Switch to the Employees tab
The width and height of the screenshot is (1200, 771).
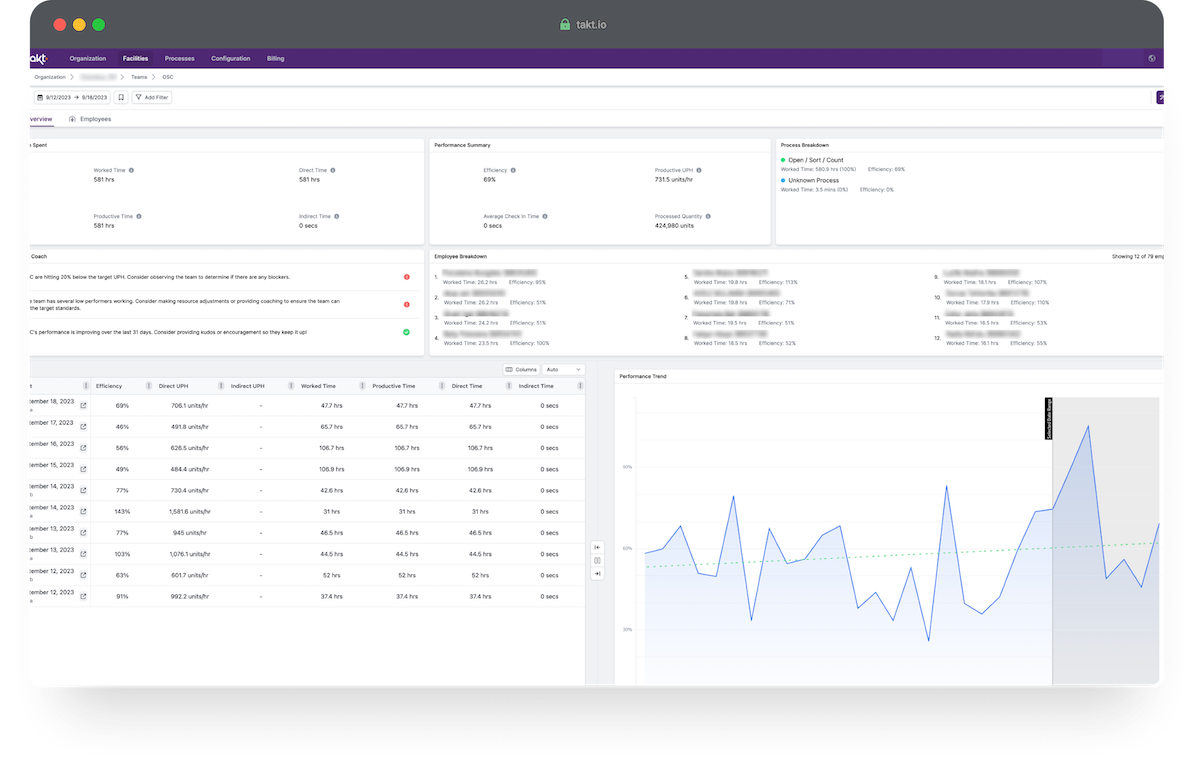point(90,119)
